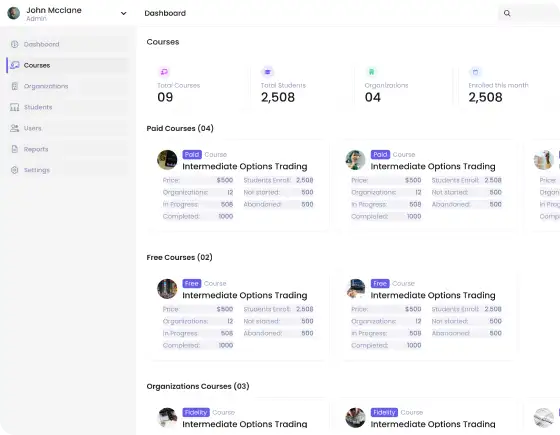560x435 pixels.
Task: Go to Dashboard in the sidebar
Action: tap(68, 44)
